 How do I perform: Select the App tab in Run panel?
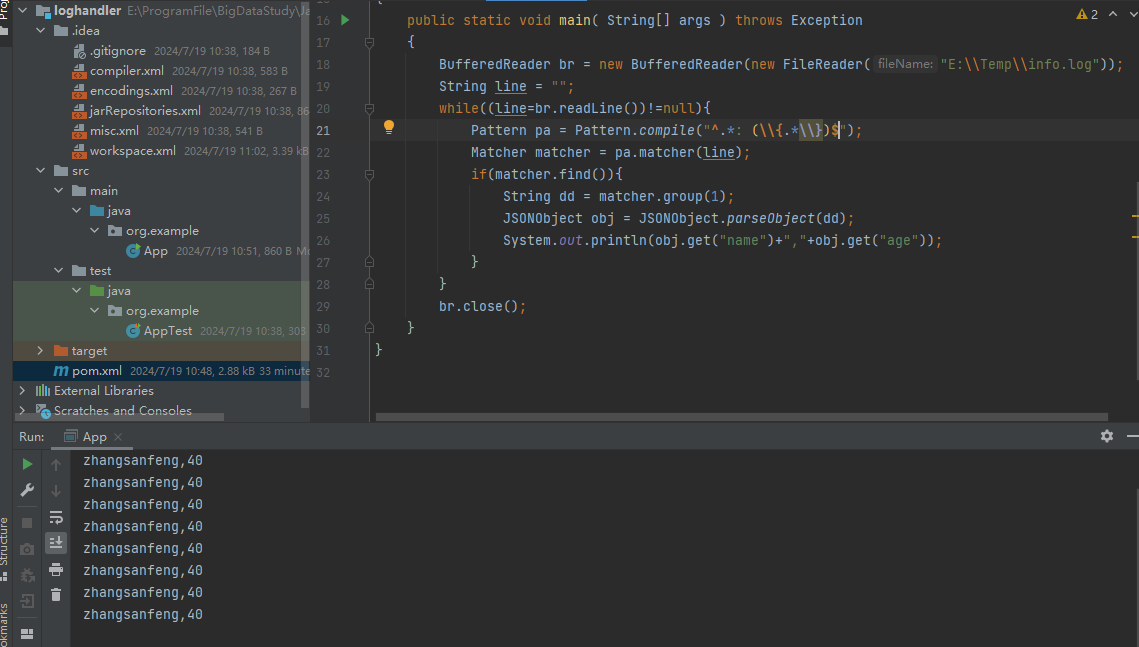(94, 437)
